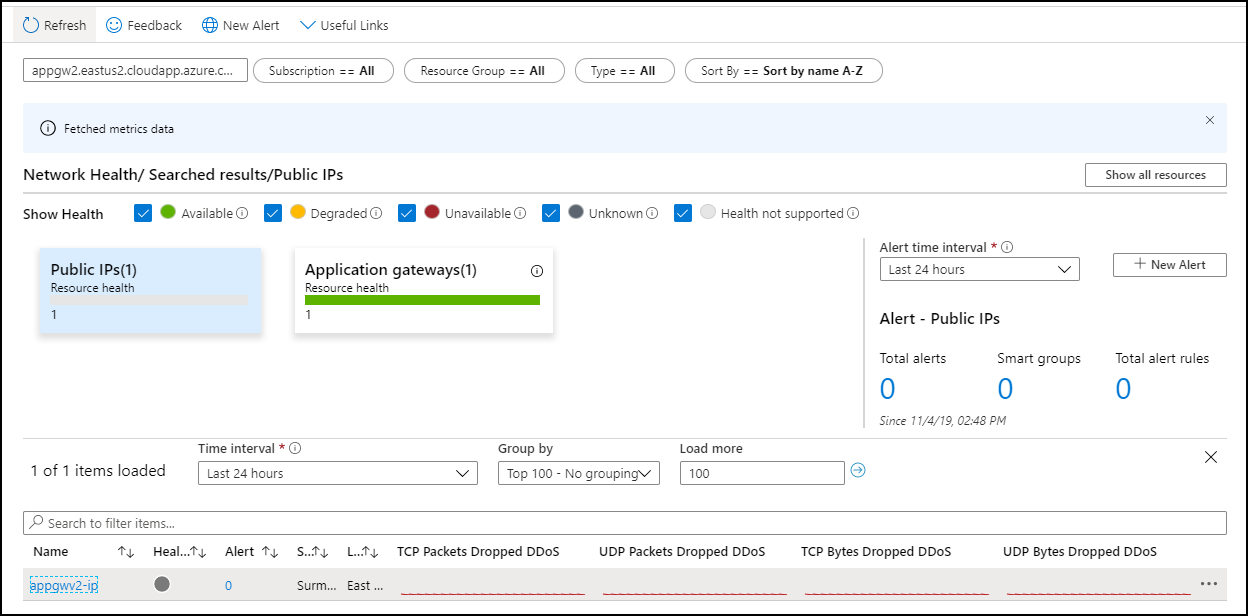Close the items loaded panel with X
Image resolution: width=1248 pixels, height=616 pixels.
point(1211,457)
